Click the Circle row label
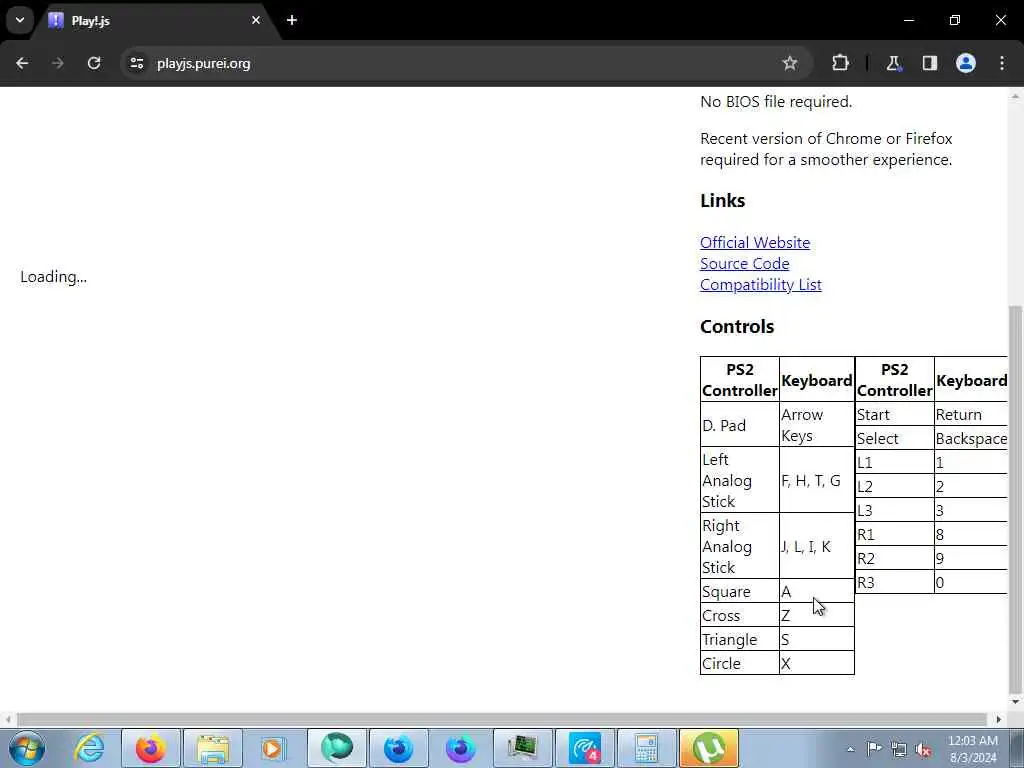This screenshot has width=1024, height=768. 739,664
